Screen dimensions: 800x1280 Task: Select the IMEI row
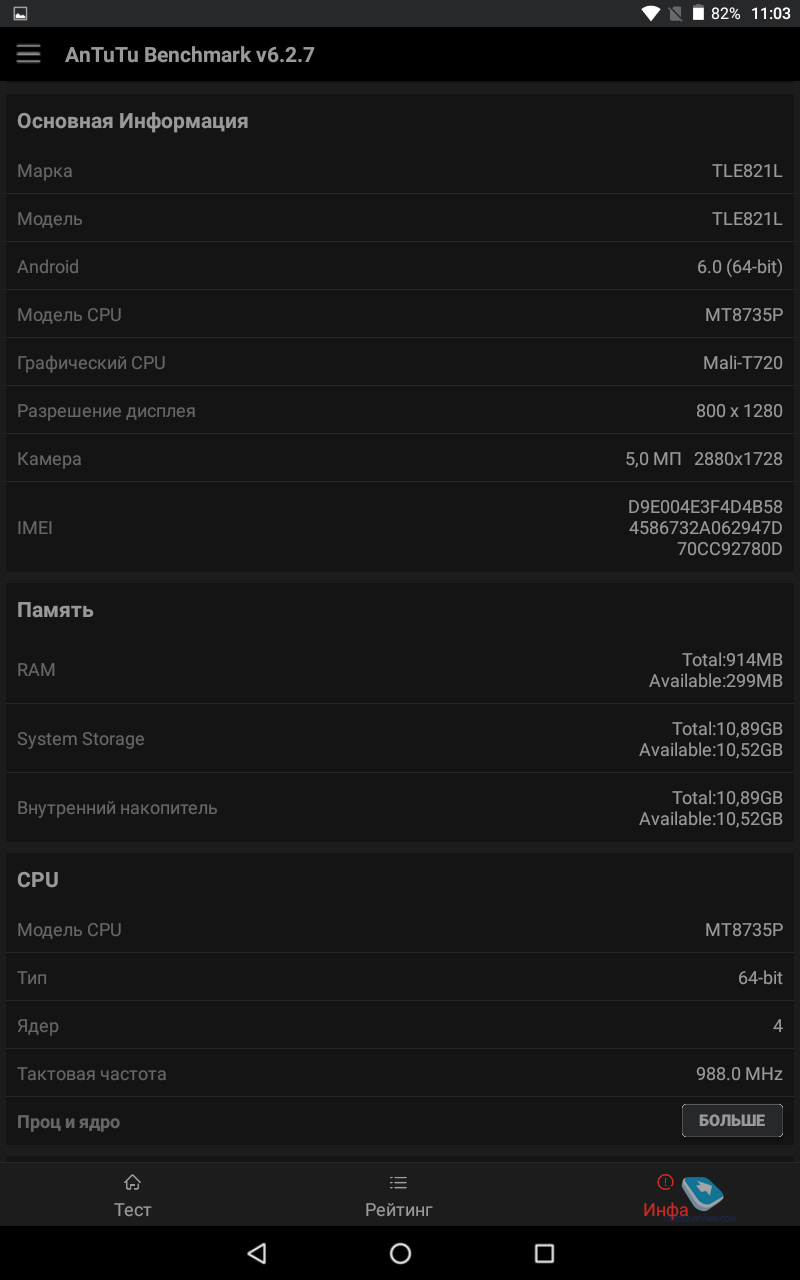point(400,527)
